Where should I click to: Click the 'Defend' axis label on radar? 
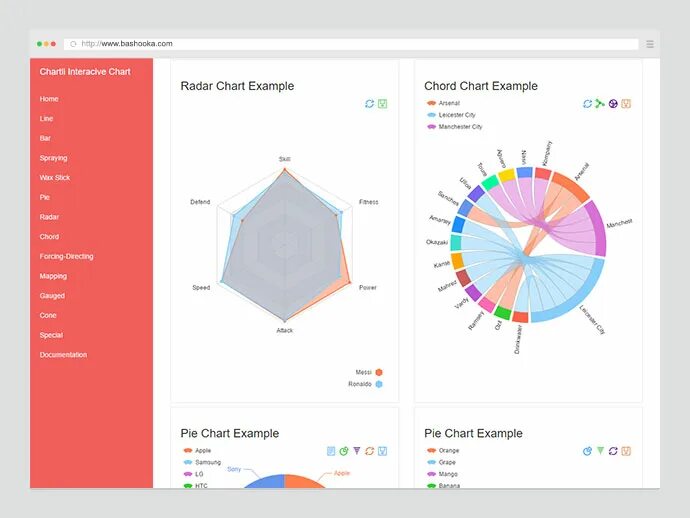point(200,202)
